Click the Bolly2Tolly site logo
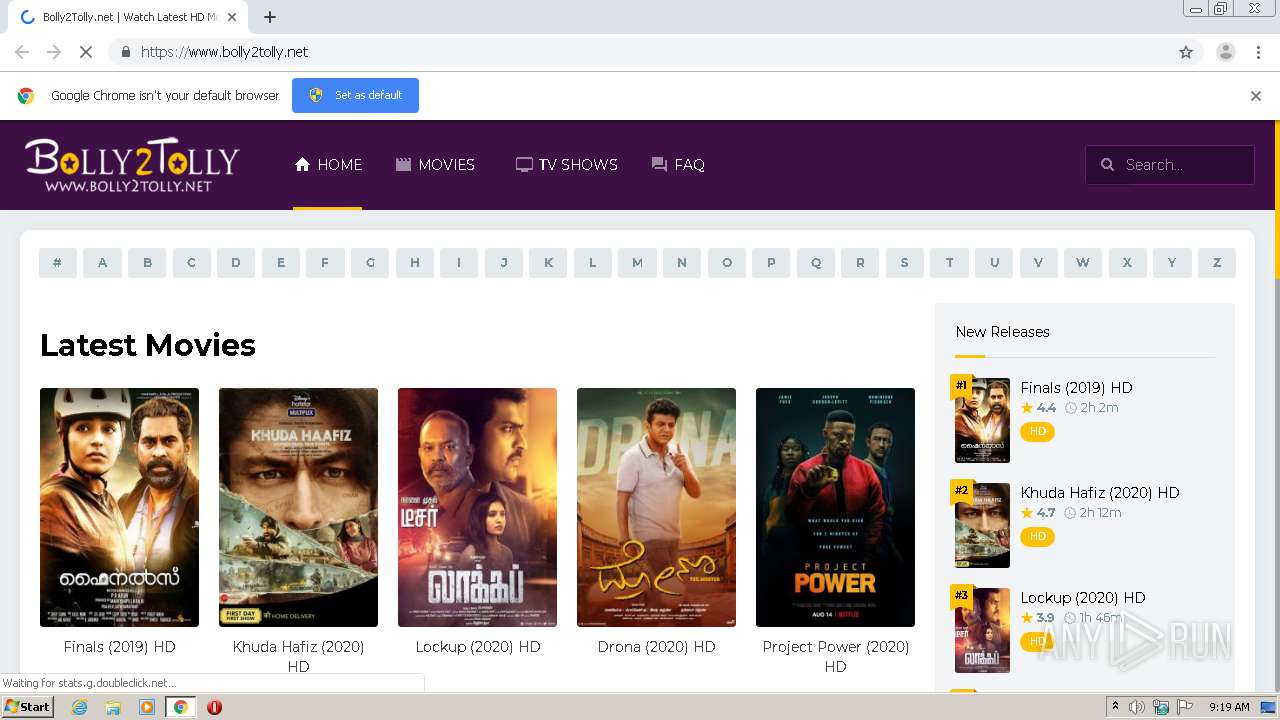 point(132,165)
